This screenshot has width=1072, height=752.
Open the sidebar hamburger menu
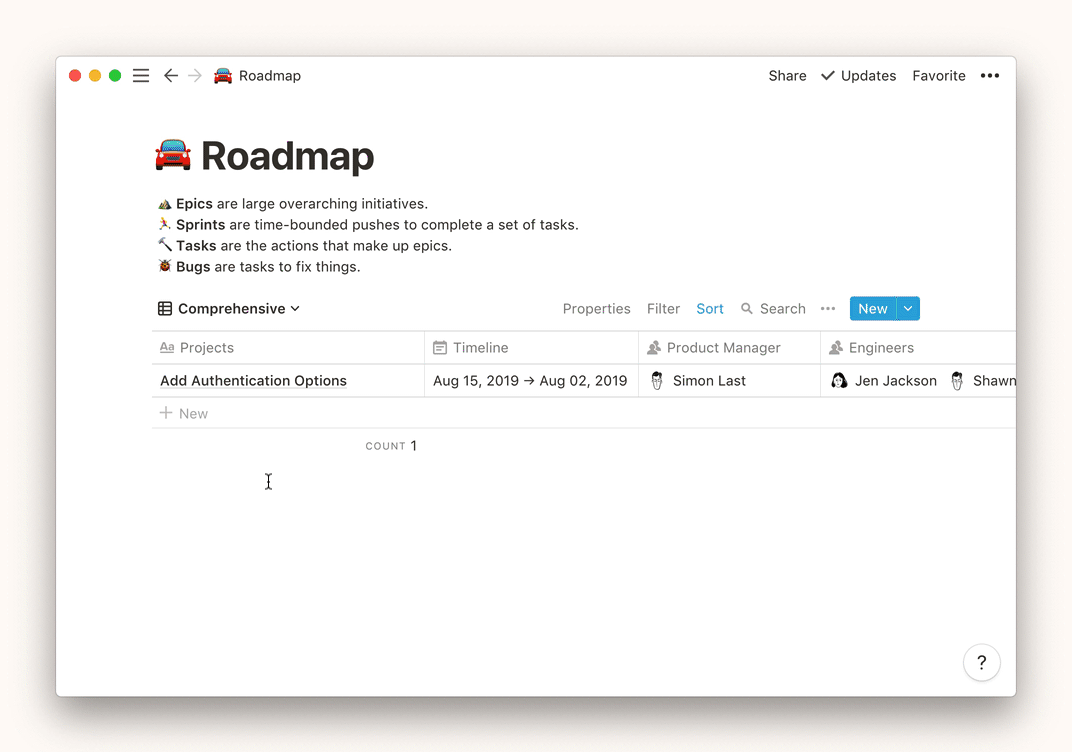(141, 76)
